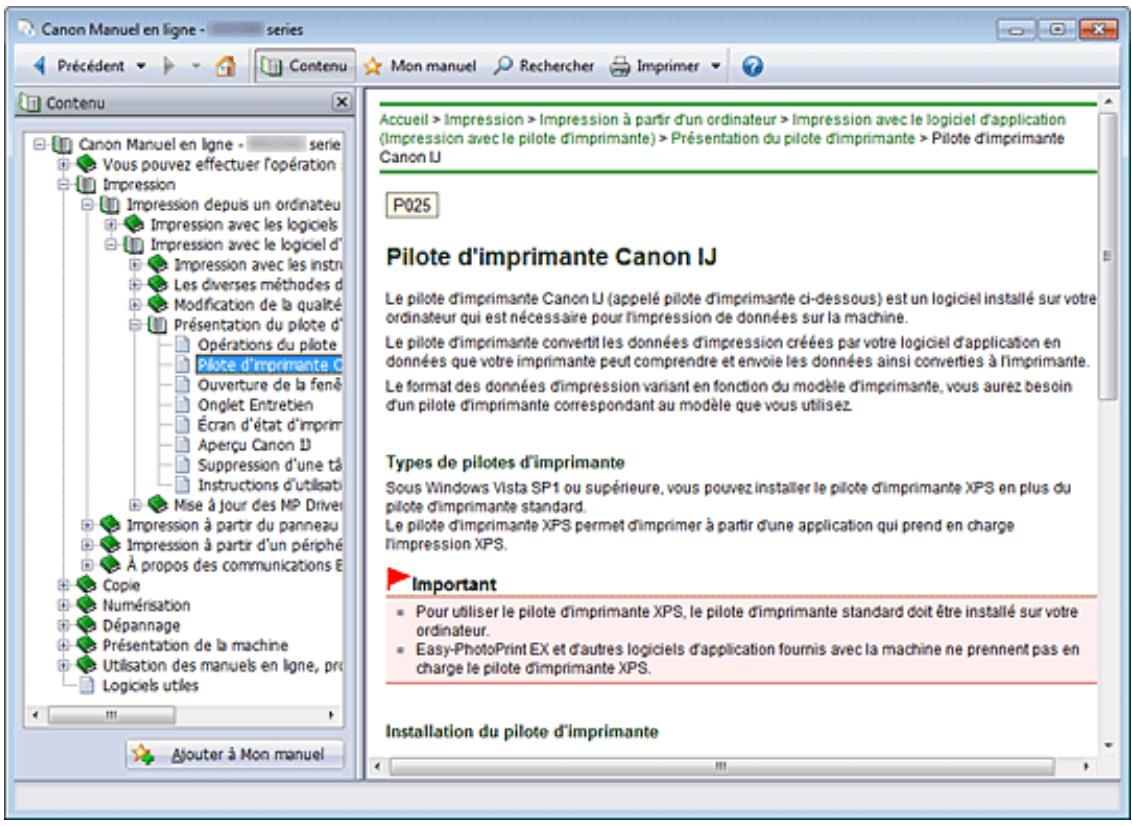
Task: Collapse the Impression tree node
Action: tap(64, 185)
